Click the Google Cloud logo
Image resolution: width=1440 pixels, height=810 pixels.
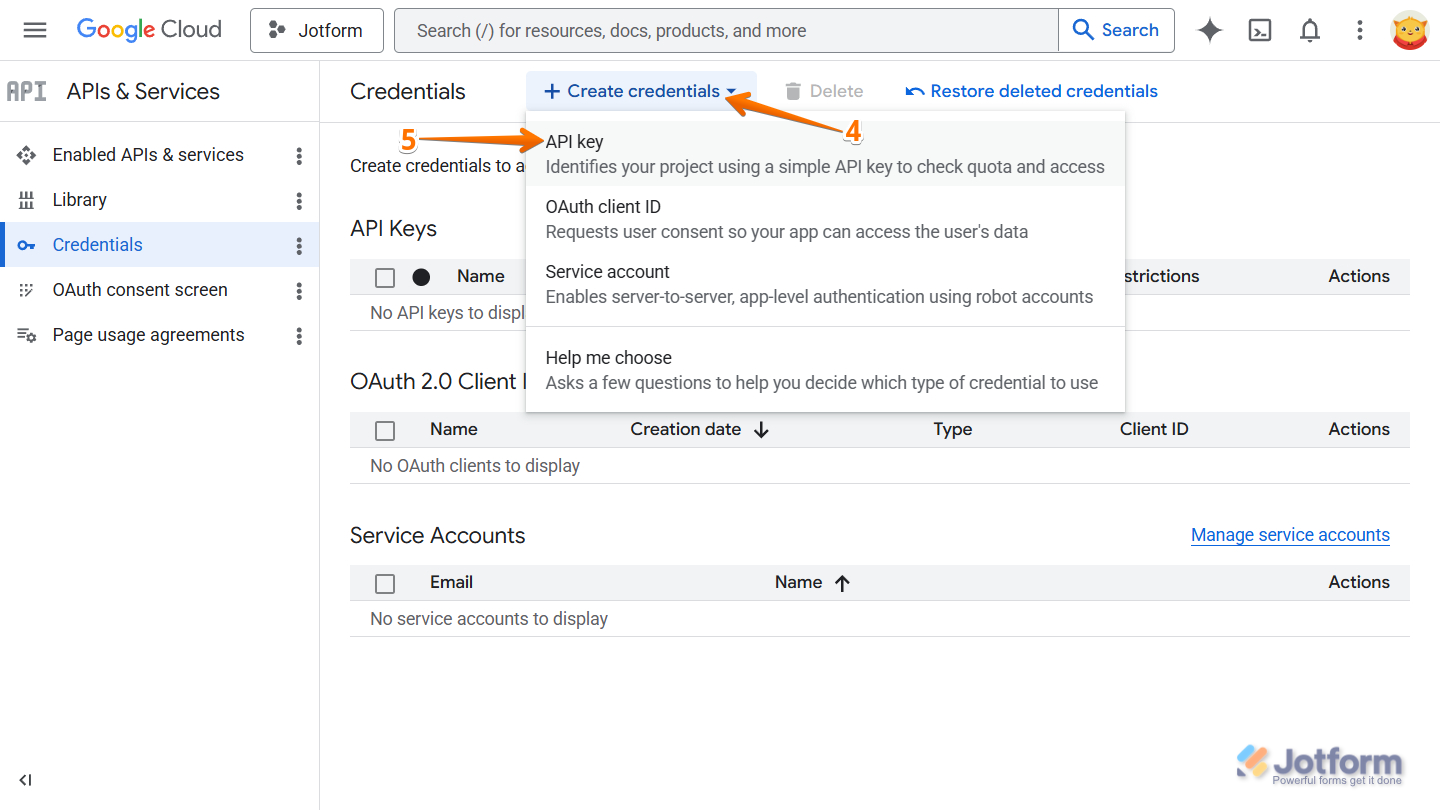[148, 29]
